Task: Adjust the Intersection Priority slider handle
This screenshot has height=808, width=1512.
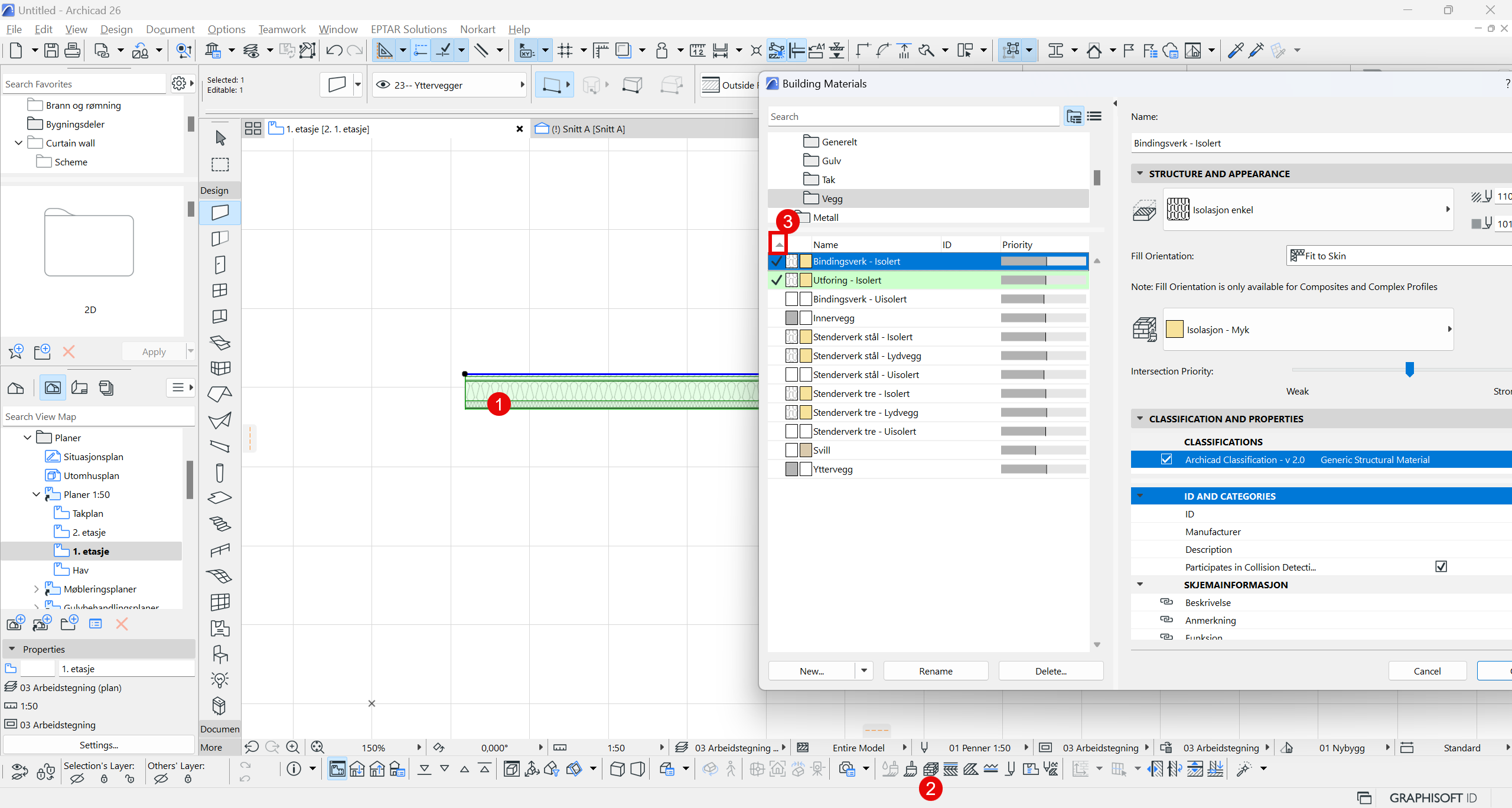Action: [x=1410, y=370]
